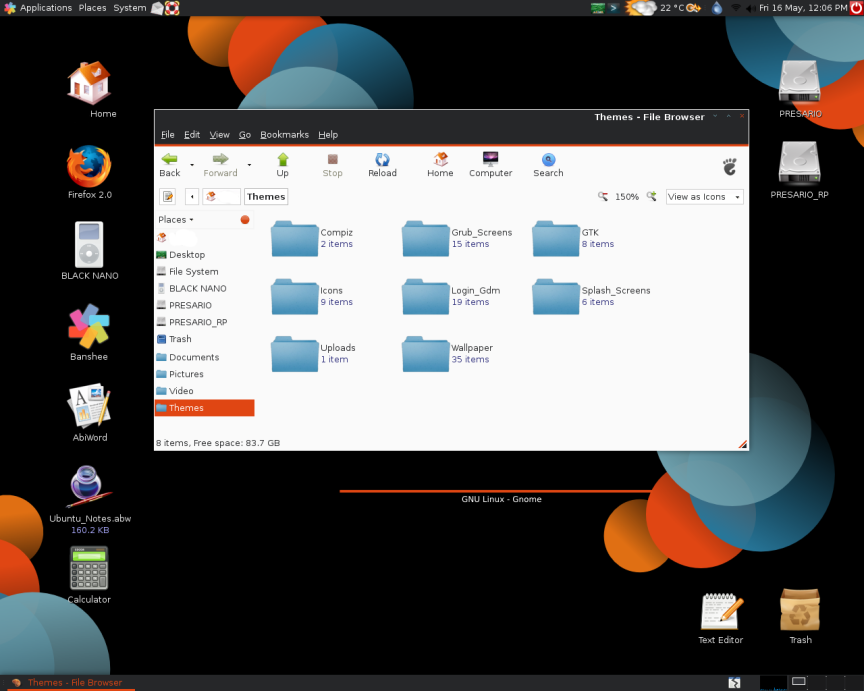Open AbiWord desktop shortcut
This screenshot has width=864, height=691.
(x=89, y=413)
